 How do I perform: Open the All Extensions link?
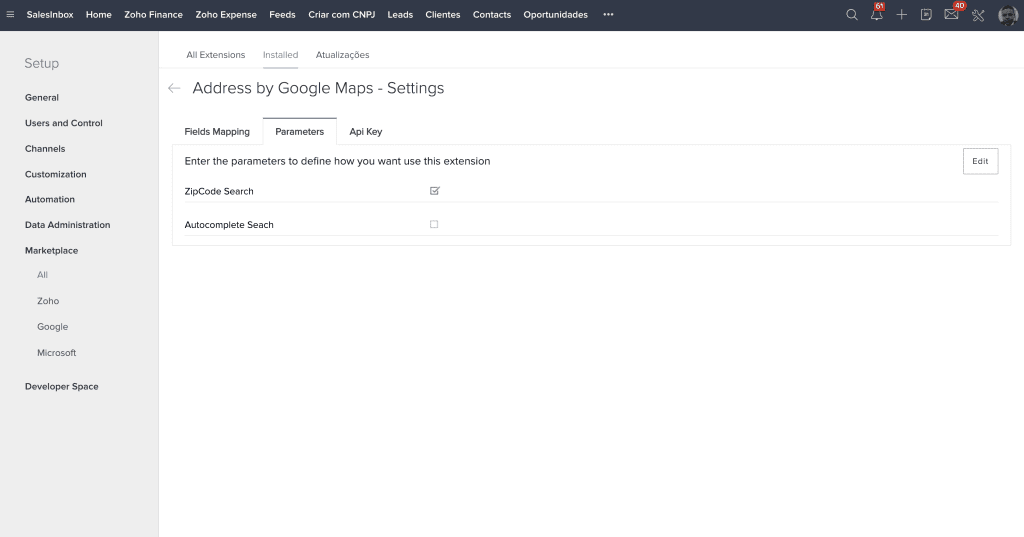(215, 55)
